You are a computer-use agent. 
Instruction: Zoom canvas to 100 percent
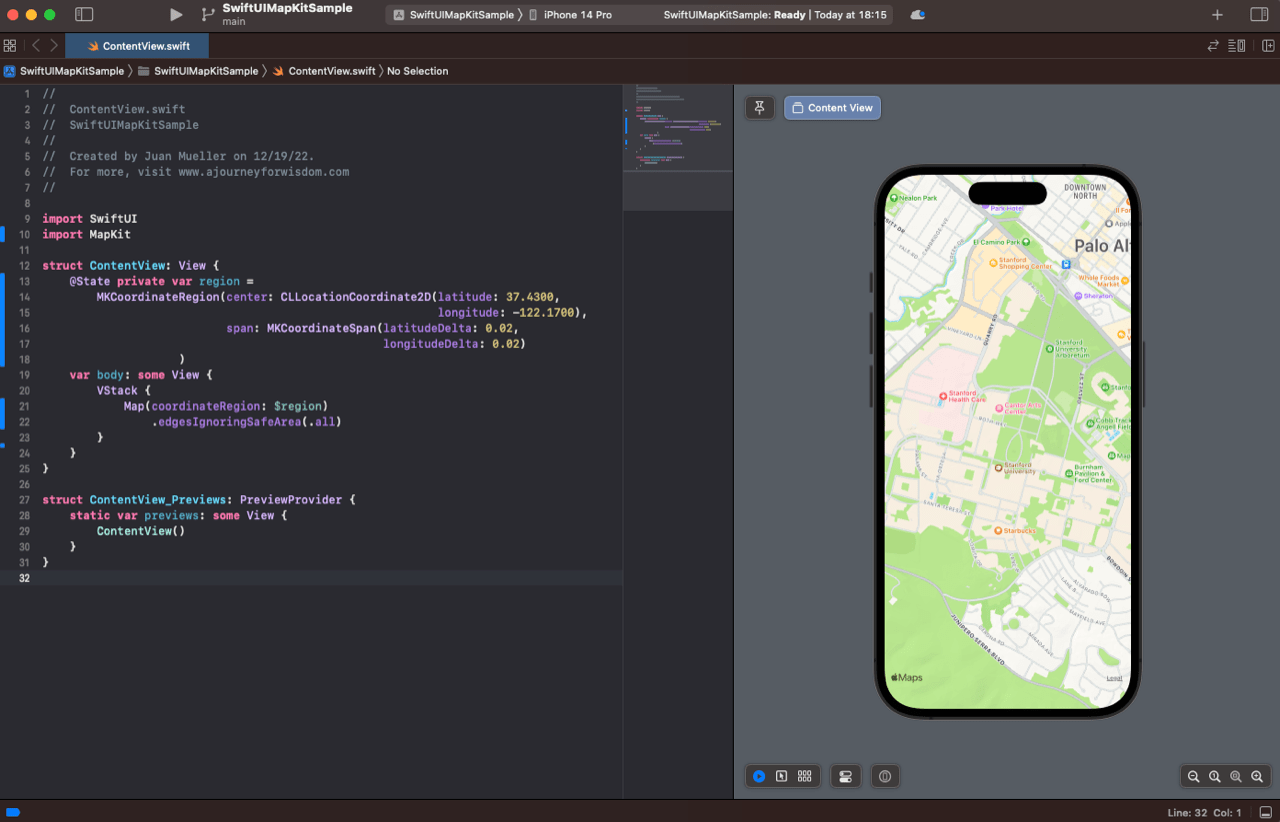pos(1214,776)
